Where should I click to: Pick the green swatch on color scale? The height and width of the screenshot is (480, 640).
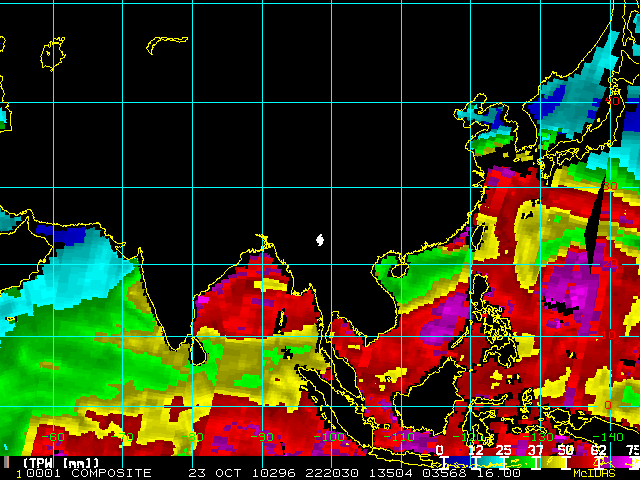tap(512, 463)
